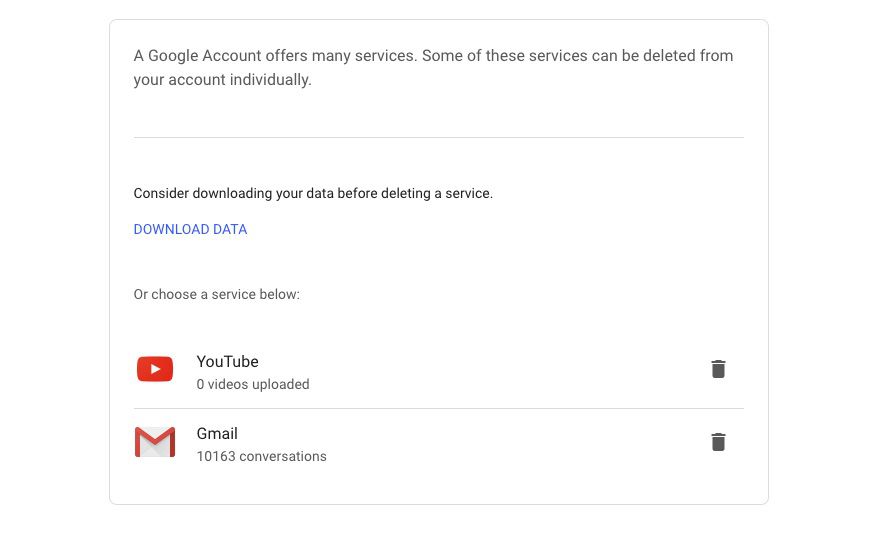Click the white play triangle in the YouTube logo
Screen dimensions: 878x537
[156, 369]
